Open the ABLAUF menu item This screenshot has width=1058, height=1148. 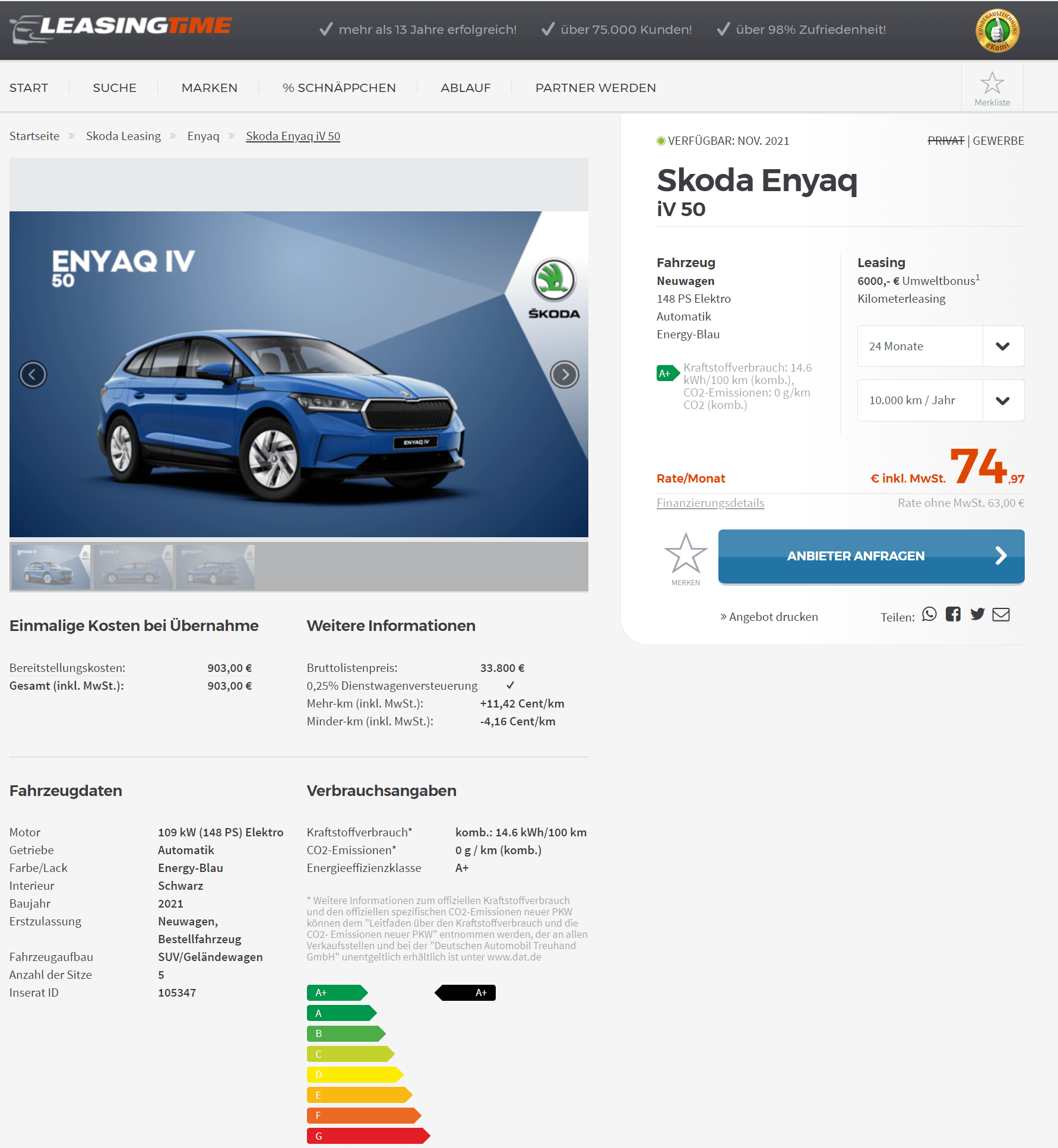pyautogui.click(x=465, y=88)
